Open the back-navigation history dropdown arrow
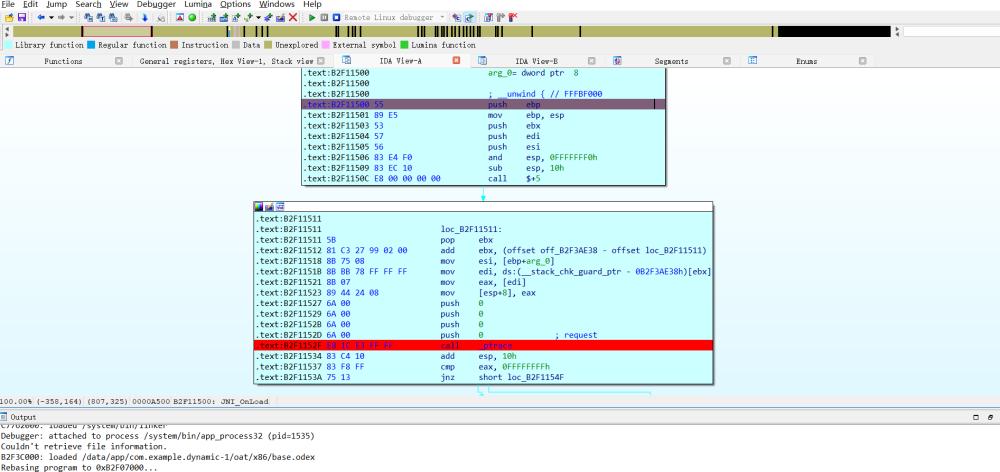This screenshot has width=1000, height=472. (x=51, y=18)
